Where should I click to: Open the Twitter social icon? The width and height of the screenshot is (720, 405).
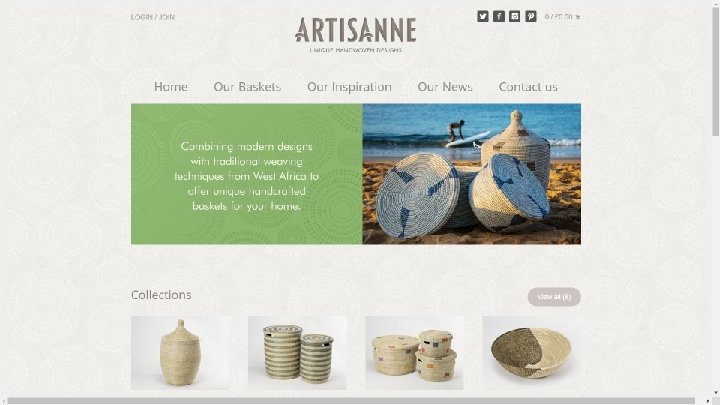click(x=483, y=17)
